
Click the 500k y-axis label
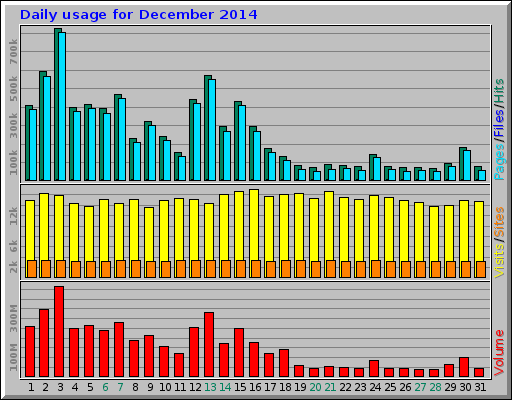click(13, 89)
